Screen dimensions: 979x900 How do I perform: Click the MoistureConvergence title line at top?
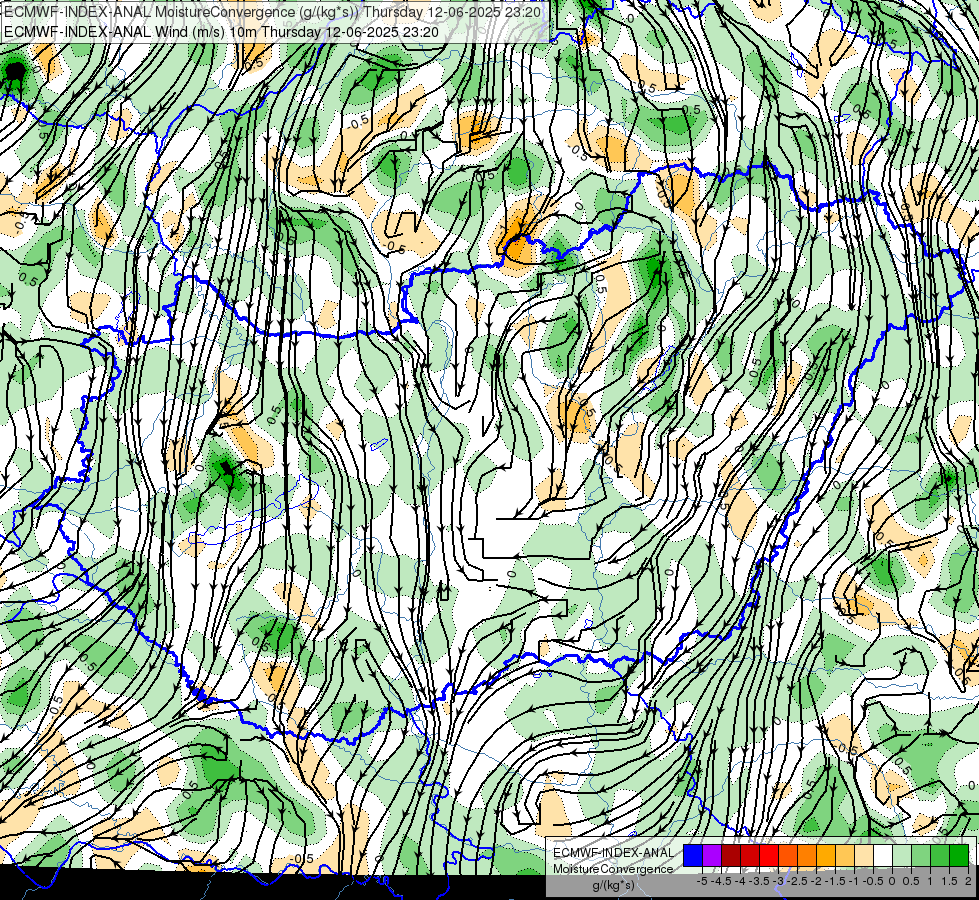[273, 12]
